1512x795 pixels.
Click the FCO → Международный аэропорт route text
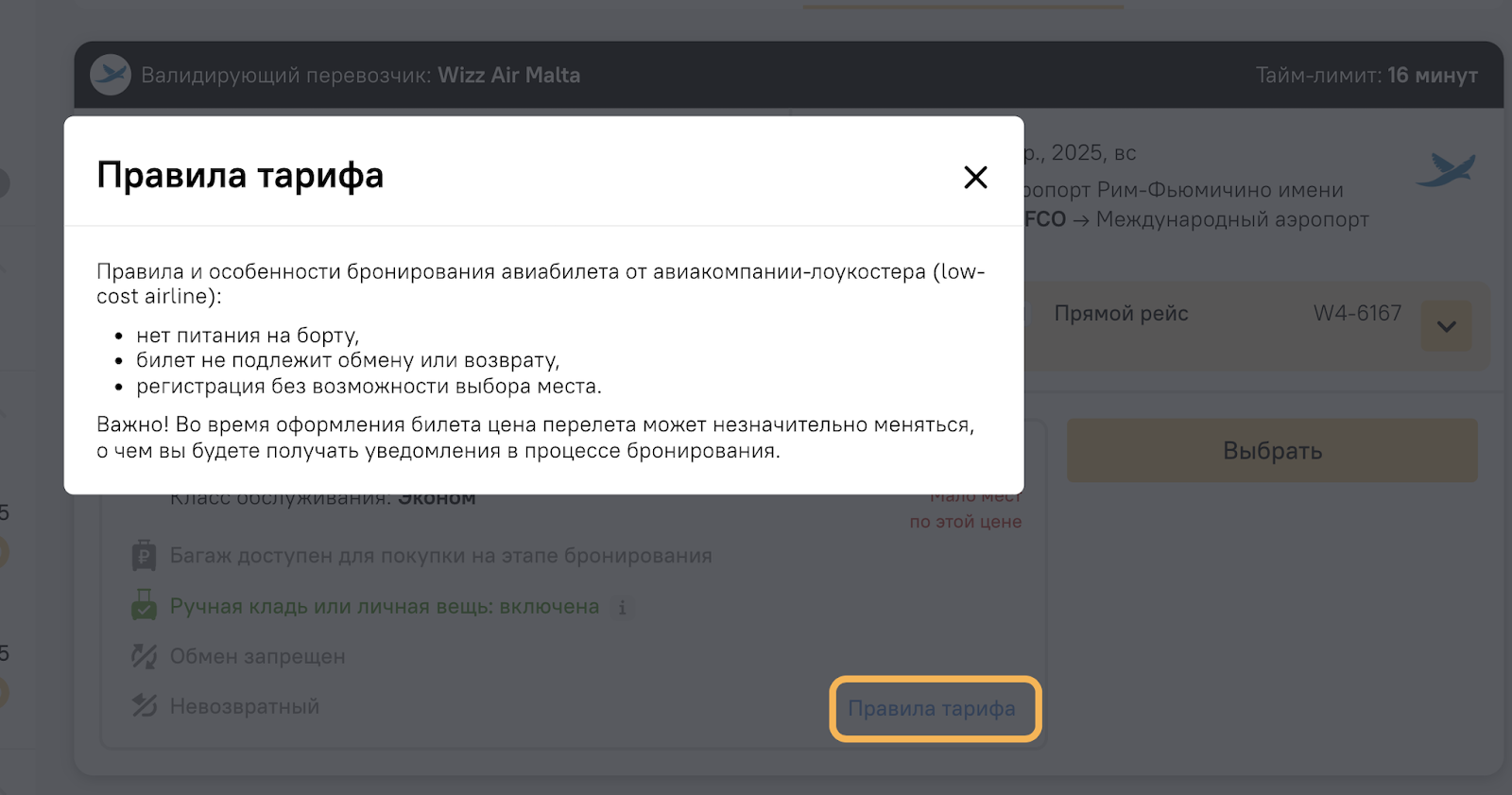1197,219
